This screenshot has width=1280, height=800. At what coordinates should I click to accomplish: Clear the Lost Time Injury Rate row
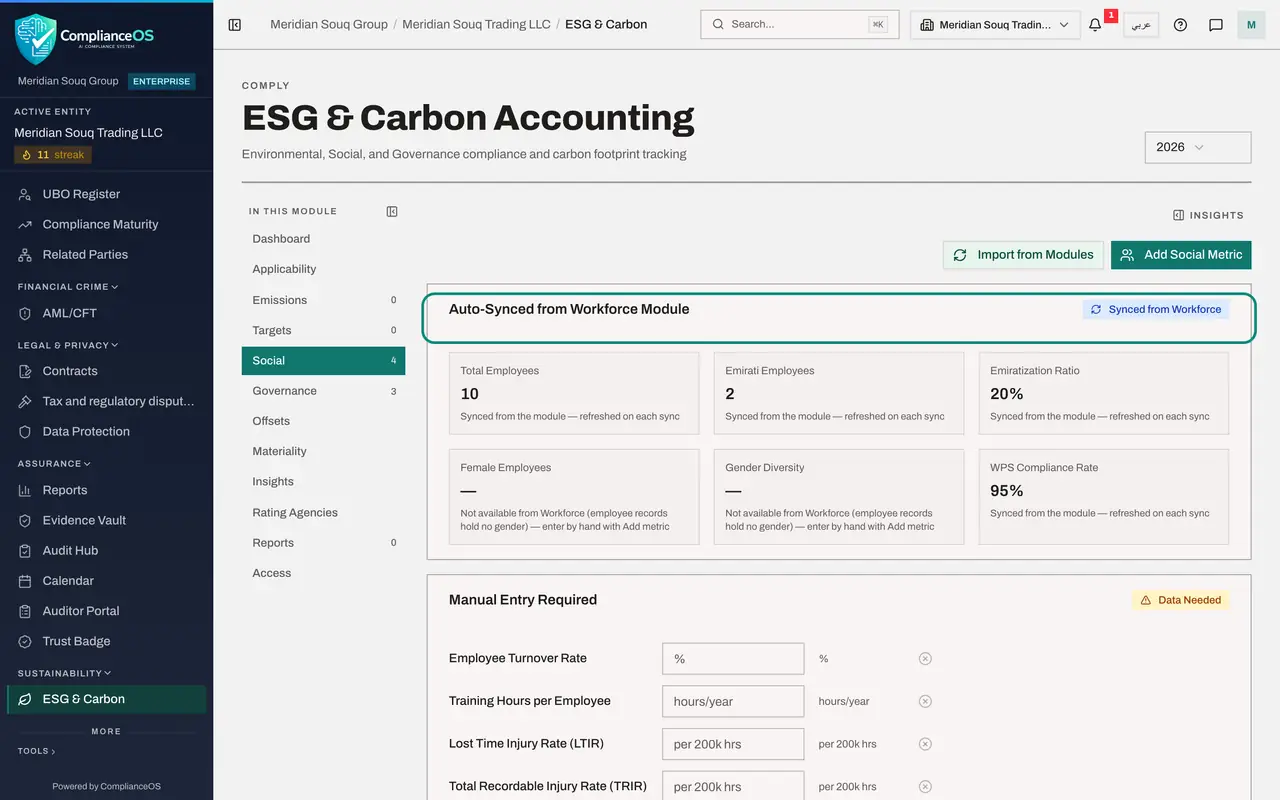[x=925, y=744]
